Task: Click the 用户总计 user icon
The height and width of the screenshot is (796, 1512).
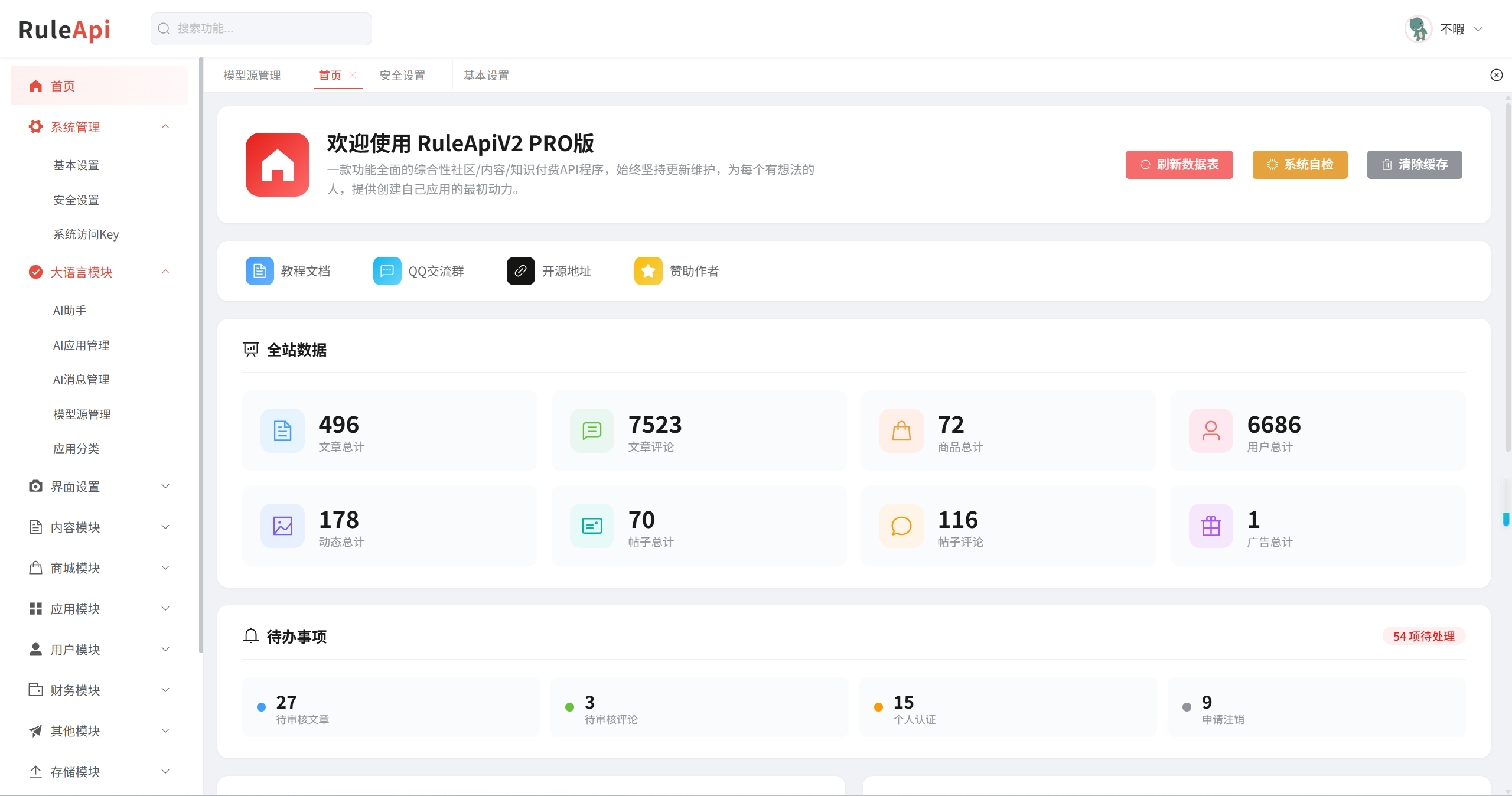Action: tap(1211, 431)
